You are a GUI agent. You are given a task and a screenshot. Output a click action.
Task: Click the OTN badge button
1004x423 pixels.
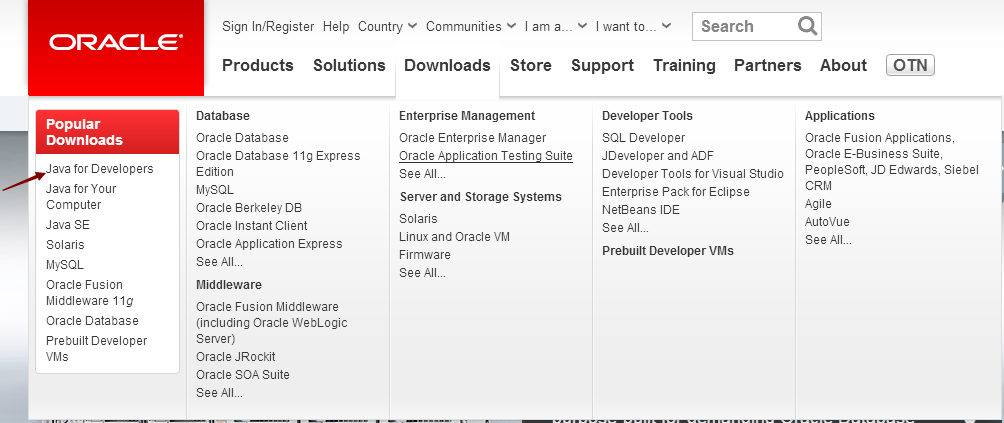click(x=910, y=66)
